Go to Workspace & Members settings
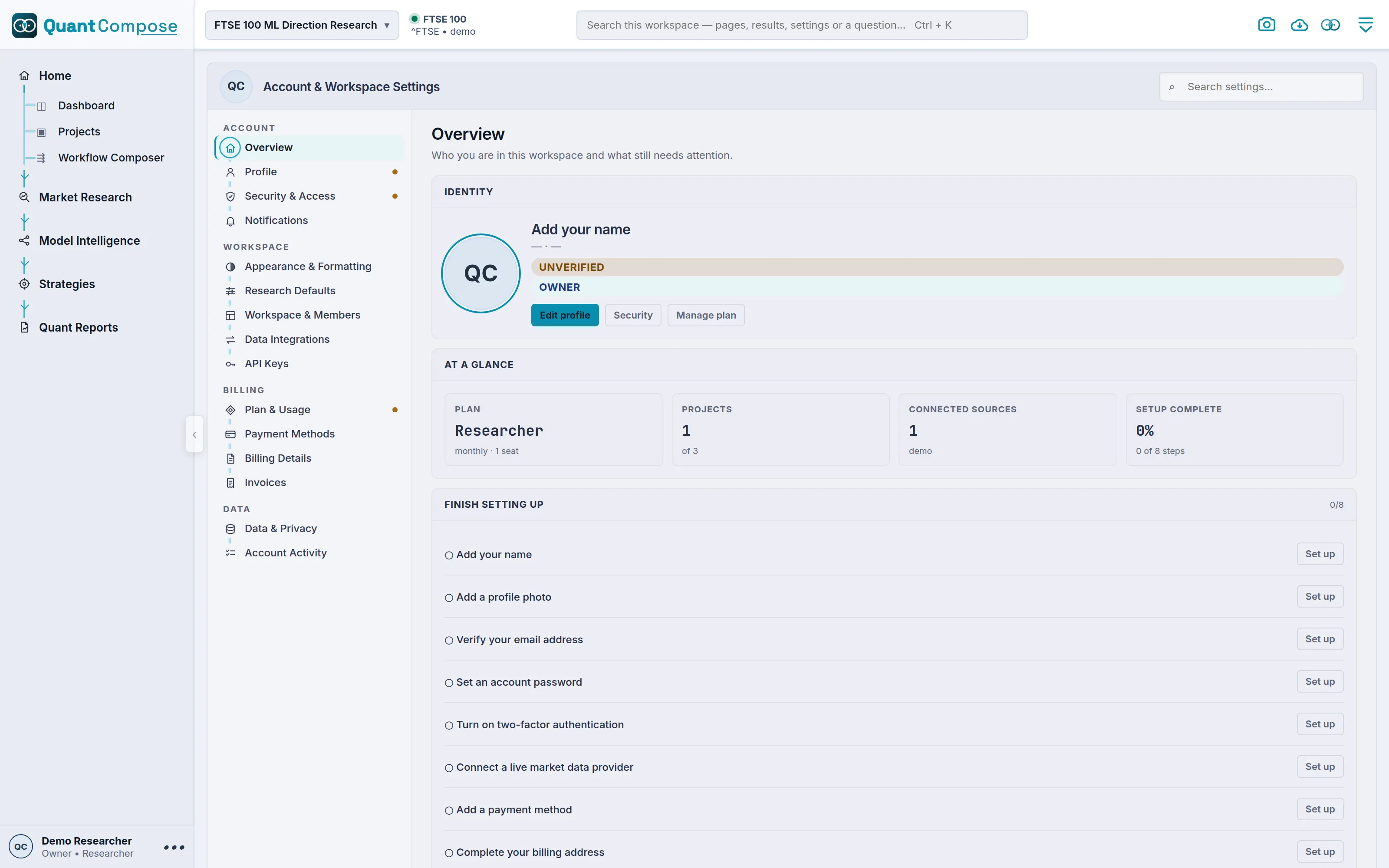The width and height of the screenshot is (1389, 868). pos(310,315)
